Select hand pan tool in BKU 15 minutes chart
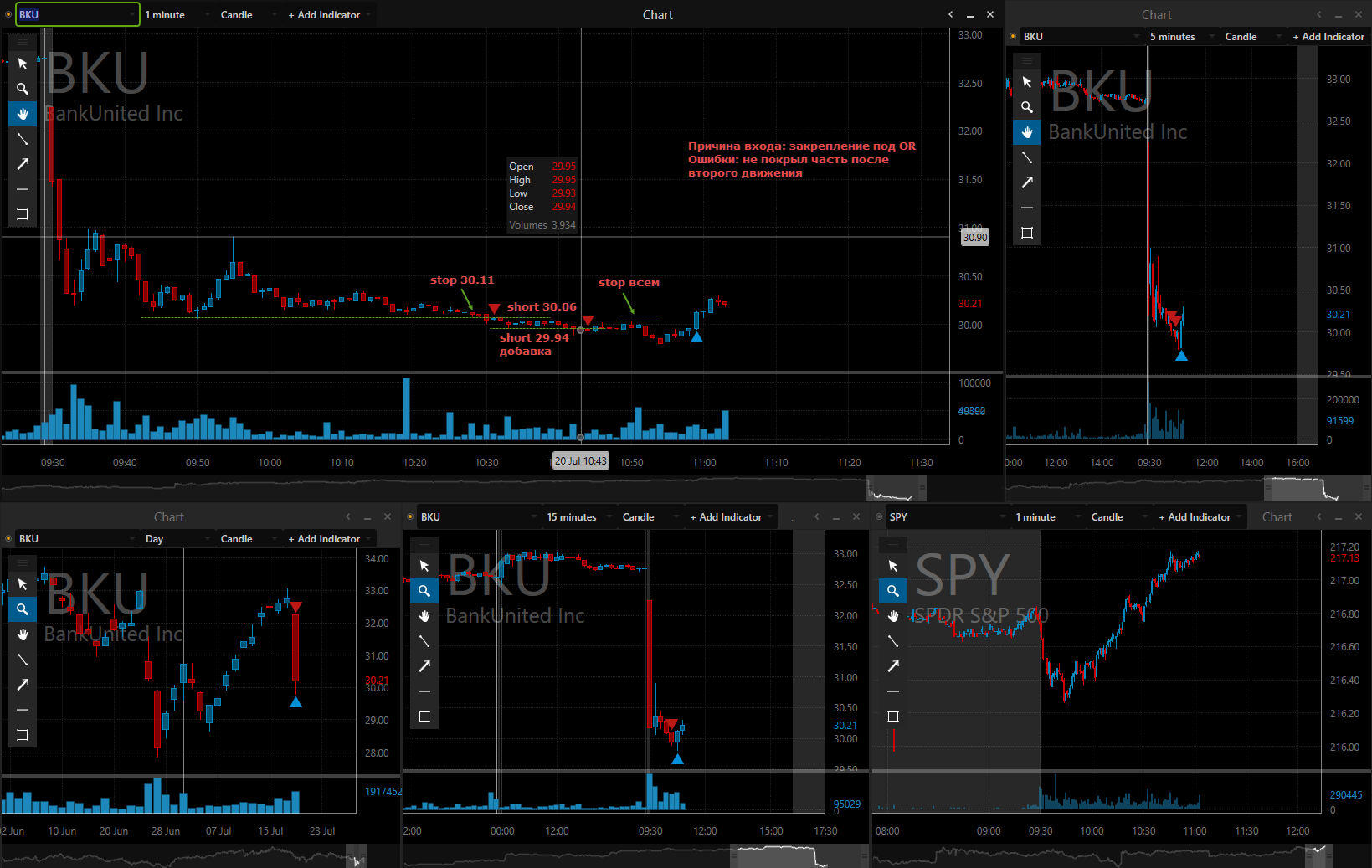 pyautogui.click(x=424, y=616)
